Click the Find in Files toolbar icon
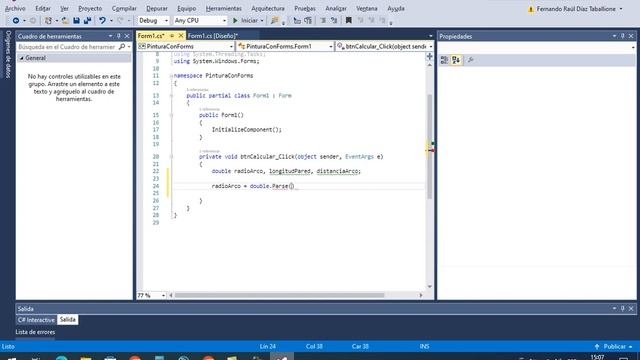Image resolution: width=640 pixels, height=360 pixels. coord(275,20)
